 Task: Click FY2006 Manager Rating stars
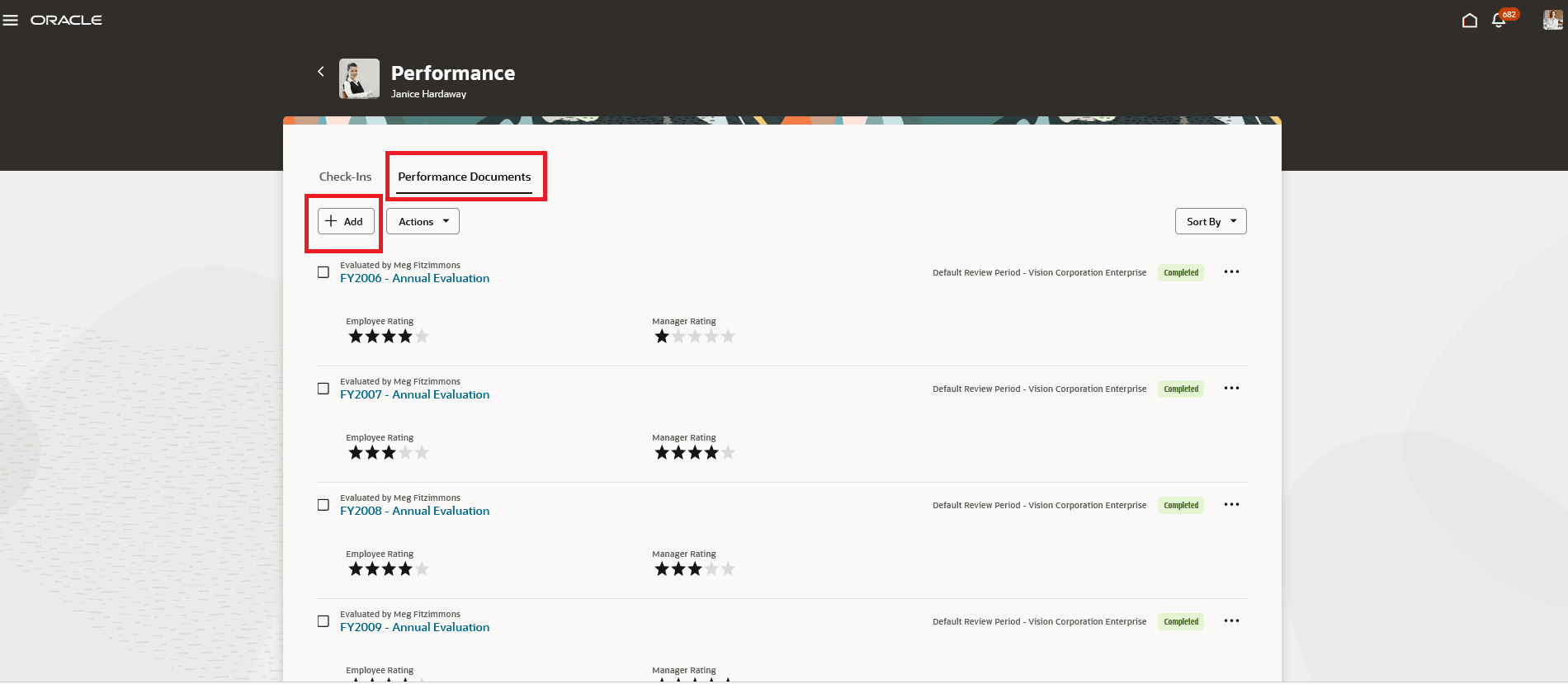pos(694,337)
